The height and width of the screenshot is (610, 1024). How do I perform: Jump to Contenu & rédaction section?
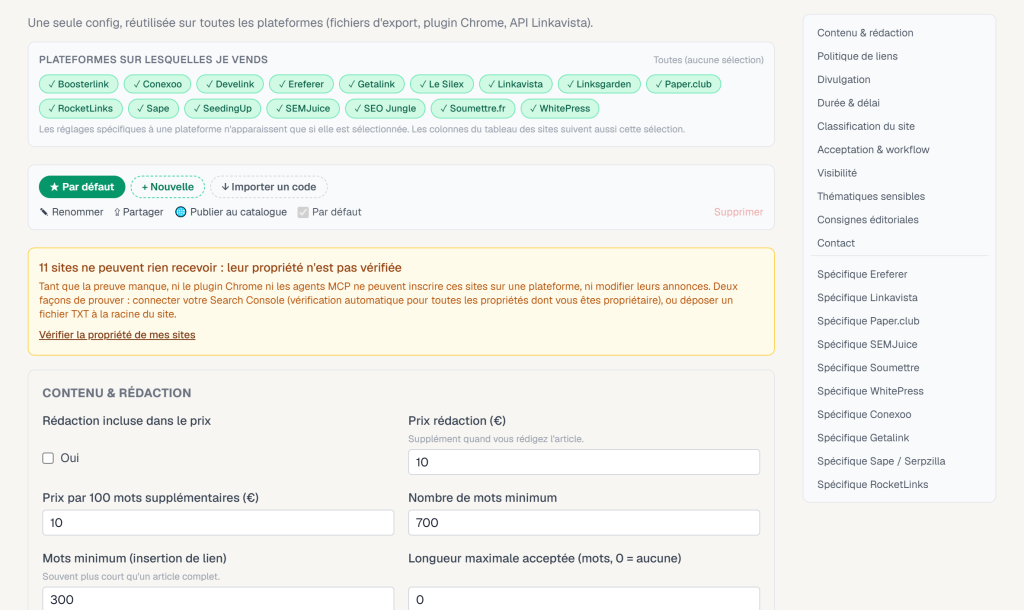(865, 33)
